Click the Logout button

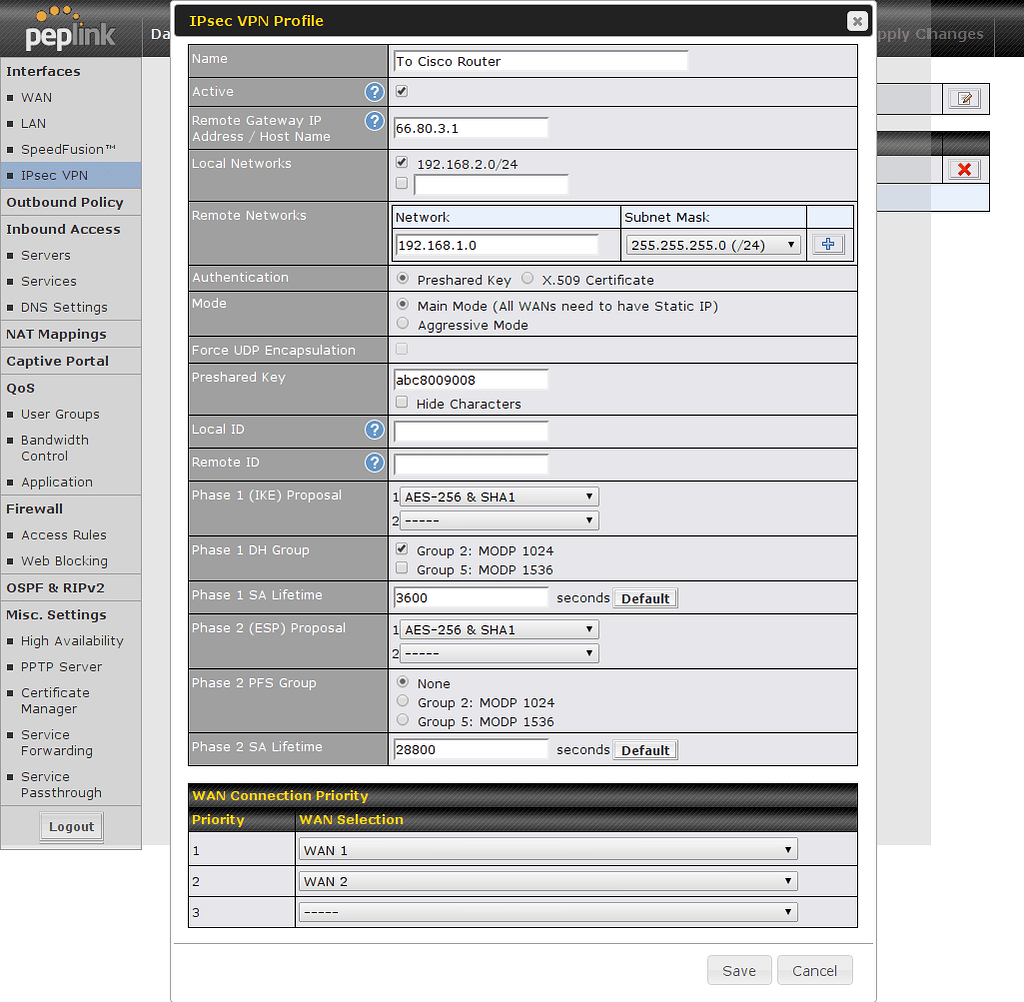click(71, 826)
